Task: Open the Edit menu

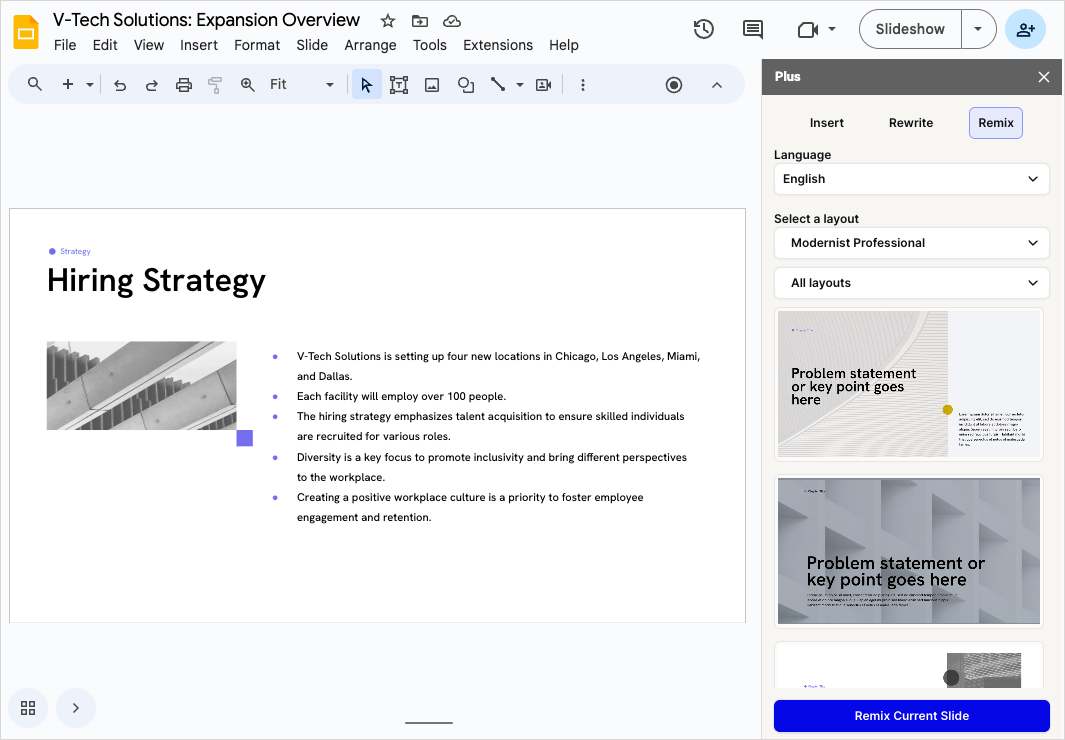Action: tap(105, 45)
